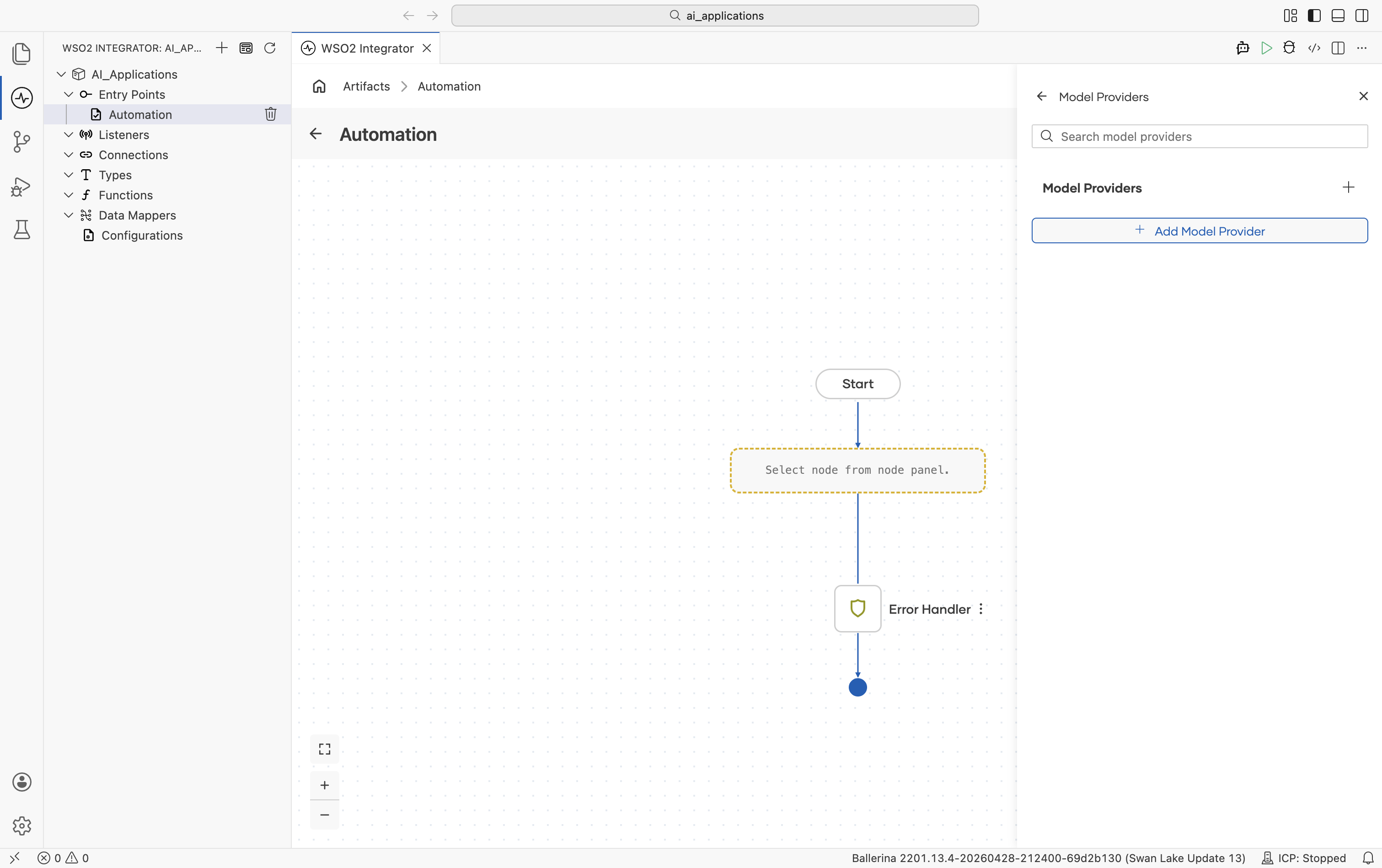Screen dimensions: 1382x868
Task: Go to the home breadcrumb icon
Action: pyautogui.click(x=319, y=86)
